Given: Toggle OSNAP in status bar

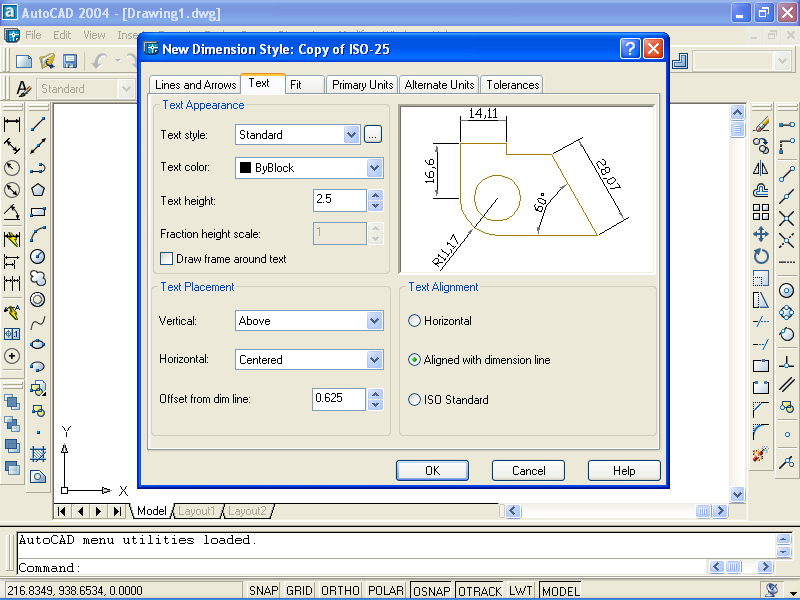Looking at the screenshot, I should click(x=431, y=591).
